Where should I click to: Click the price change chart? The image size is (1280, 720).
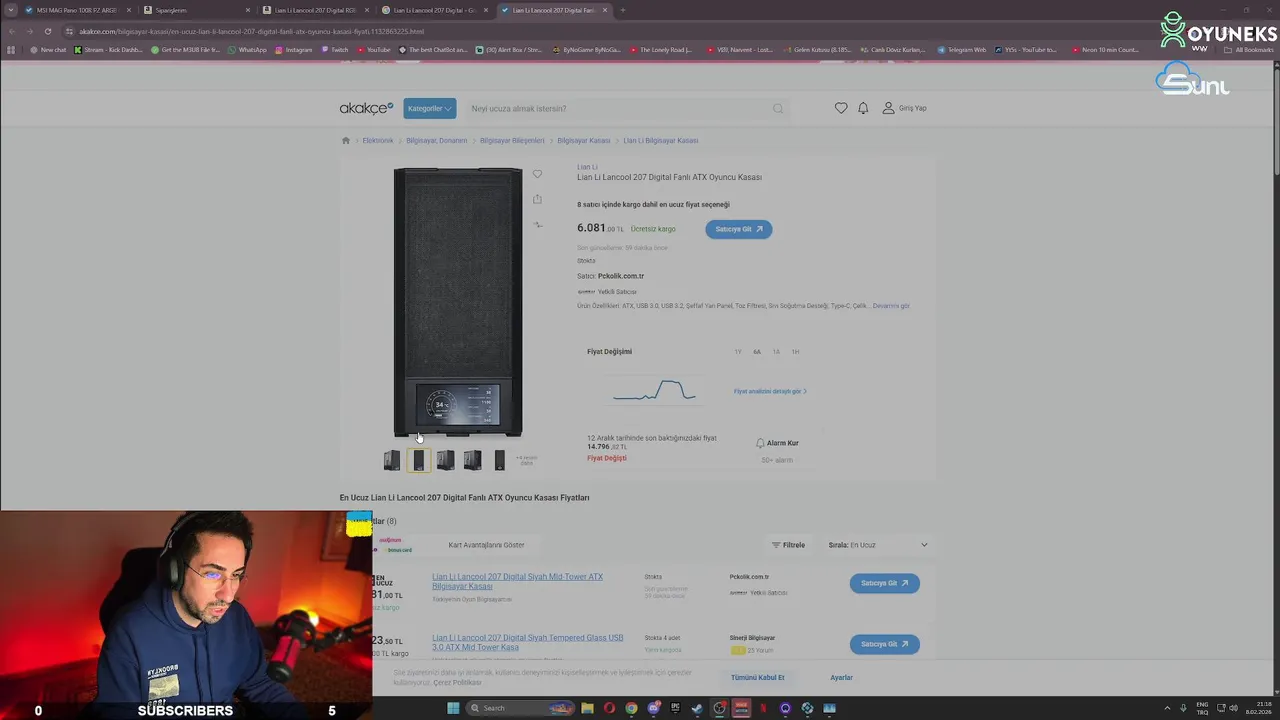click(x=654, y=390)
